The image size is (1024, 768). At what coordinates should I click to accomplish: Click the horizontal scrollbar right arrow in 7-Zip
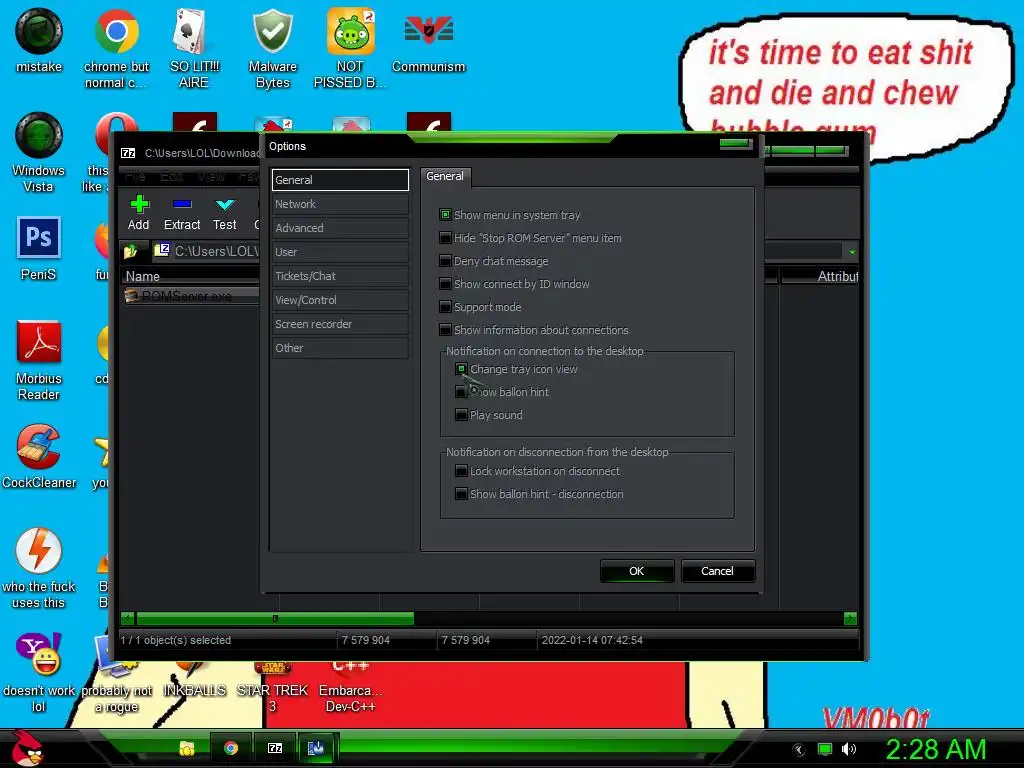point(850,618)
